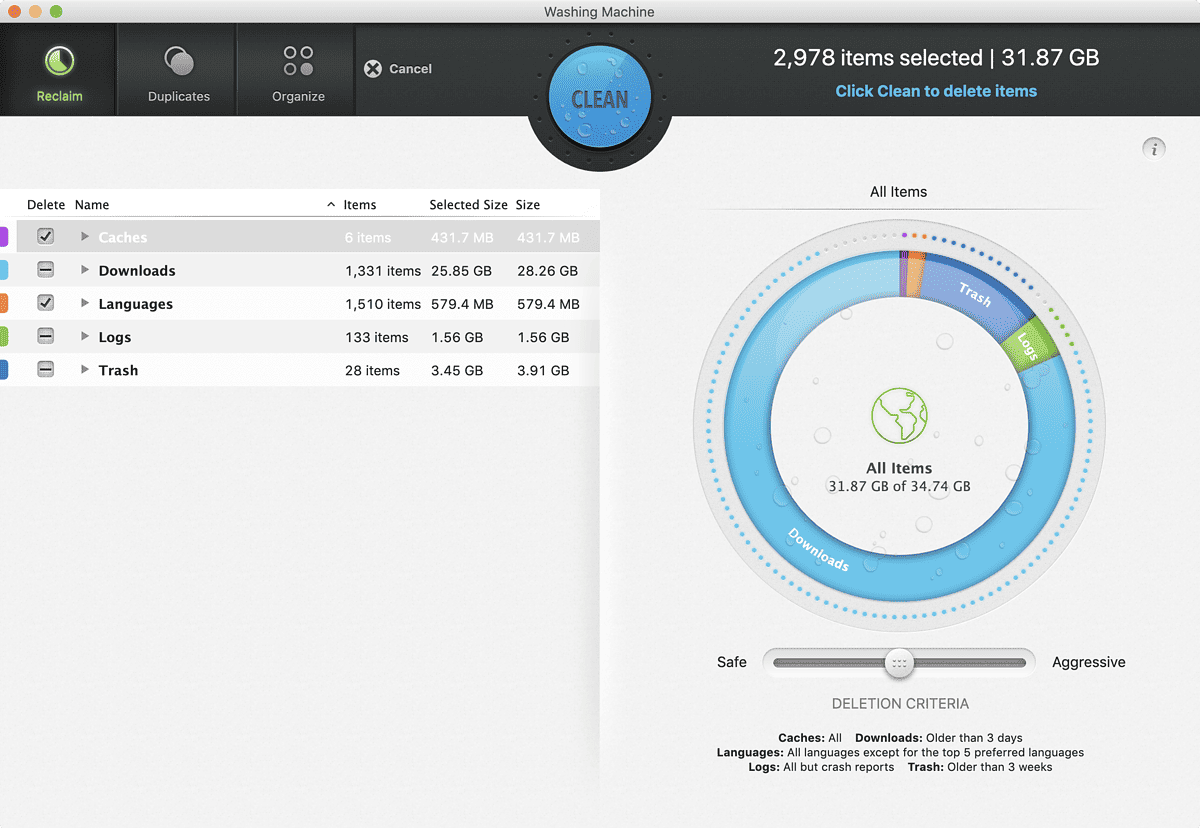Expand the Downloads row

coord(85,270)
